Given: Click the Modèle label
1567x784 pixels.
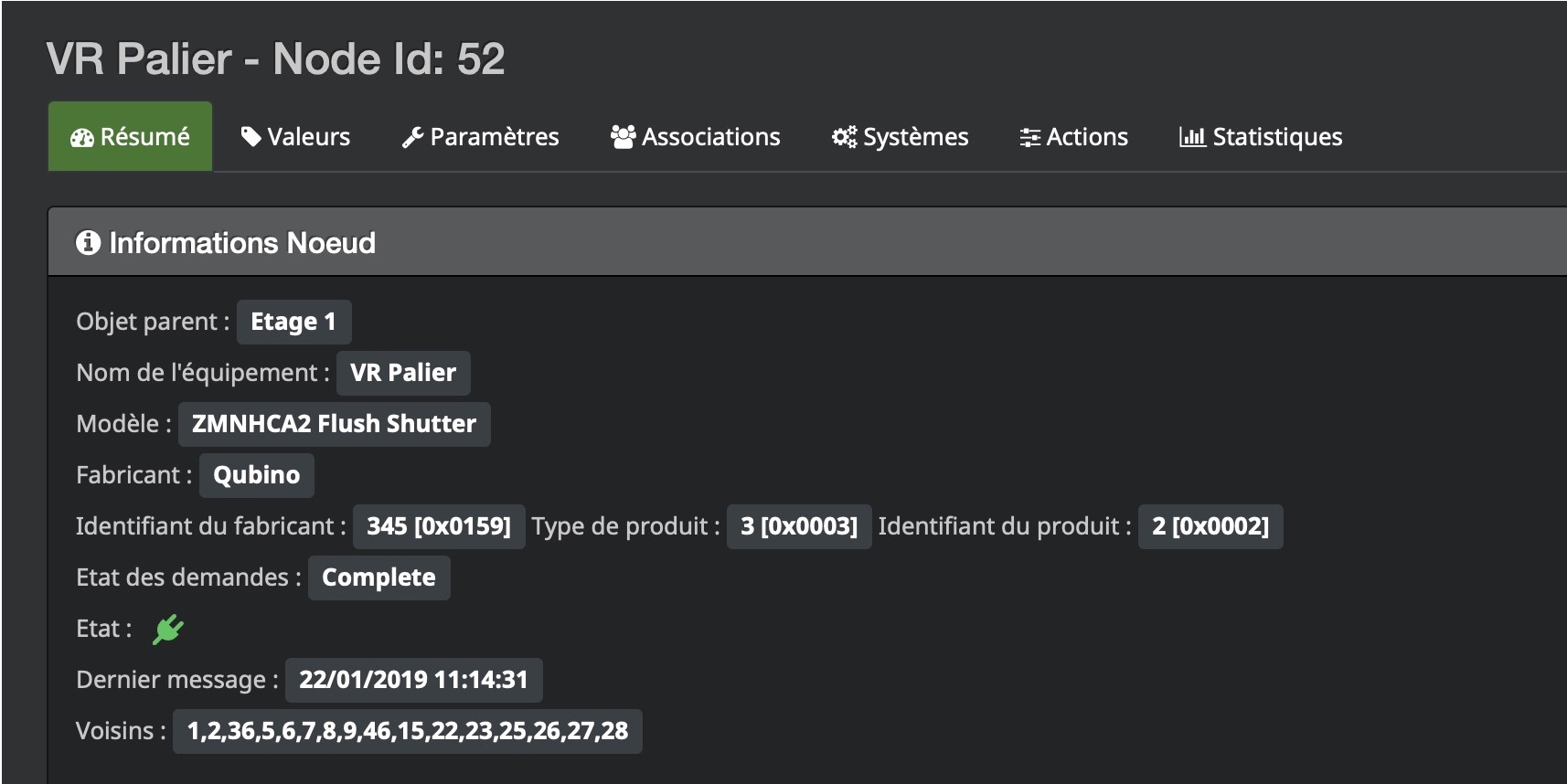Looking at the screenshot, I should click(123, 424).
